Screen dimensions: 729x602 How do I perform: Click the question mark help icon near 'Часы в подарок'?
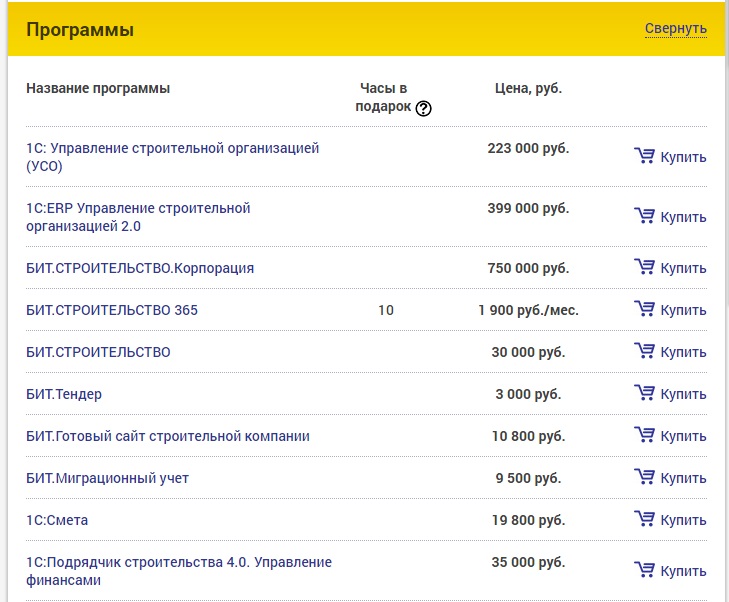423,109
